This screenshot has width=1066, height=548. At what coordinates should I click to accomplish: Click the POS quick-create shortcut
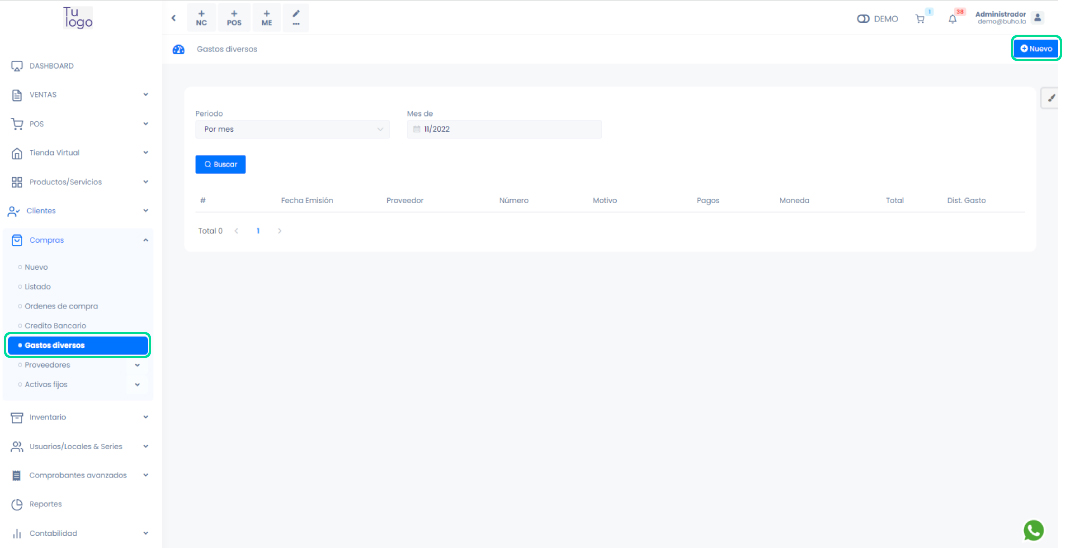(x=234, y=18)
